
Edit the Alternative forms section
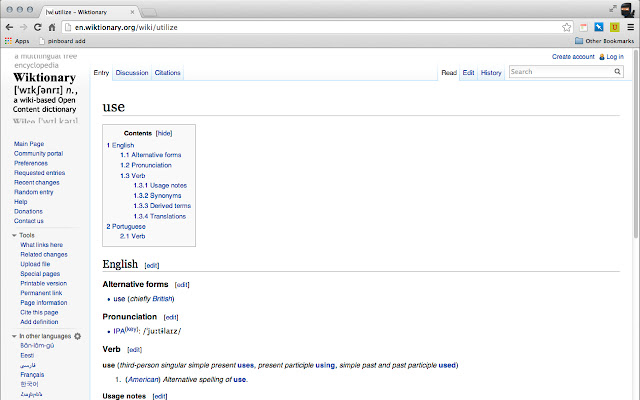(182, 284)
